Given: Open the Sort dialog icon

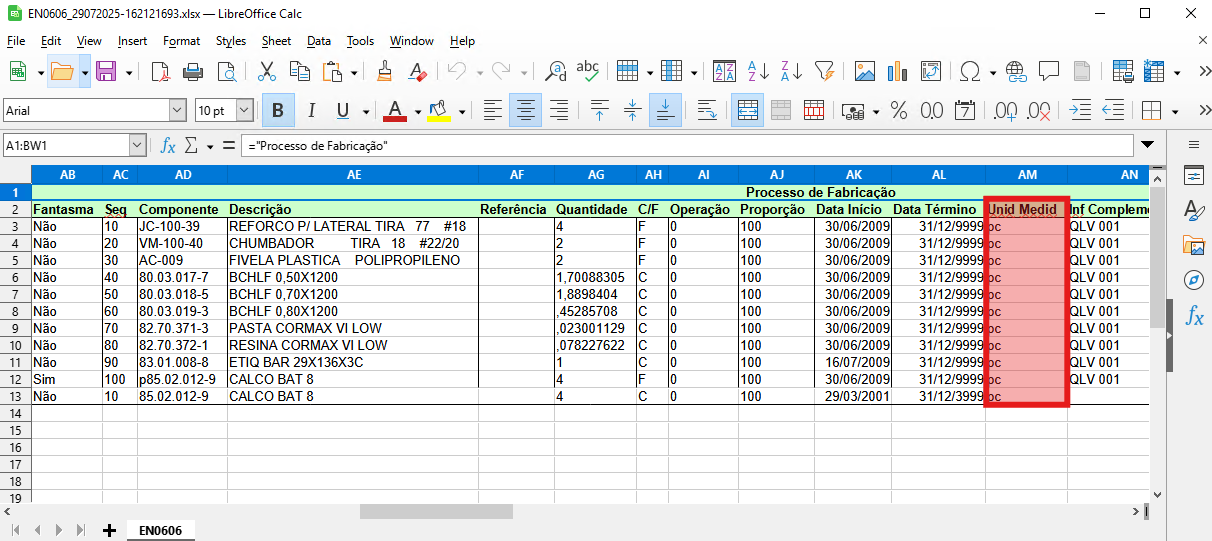Looking at the screenshot, I should [725, 72].
